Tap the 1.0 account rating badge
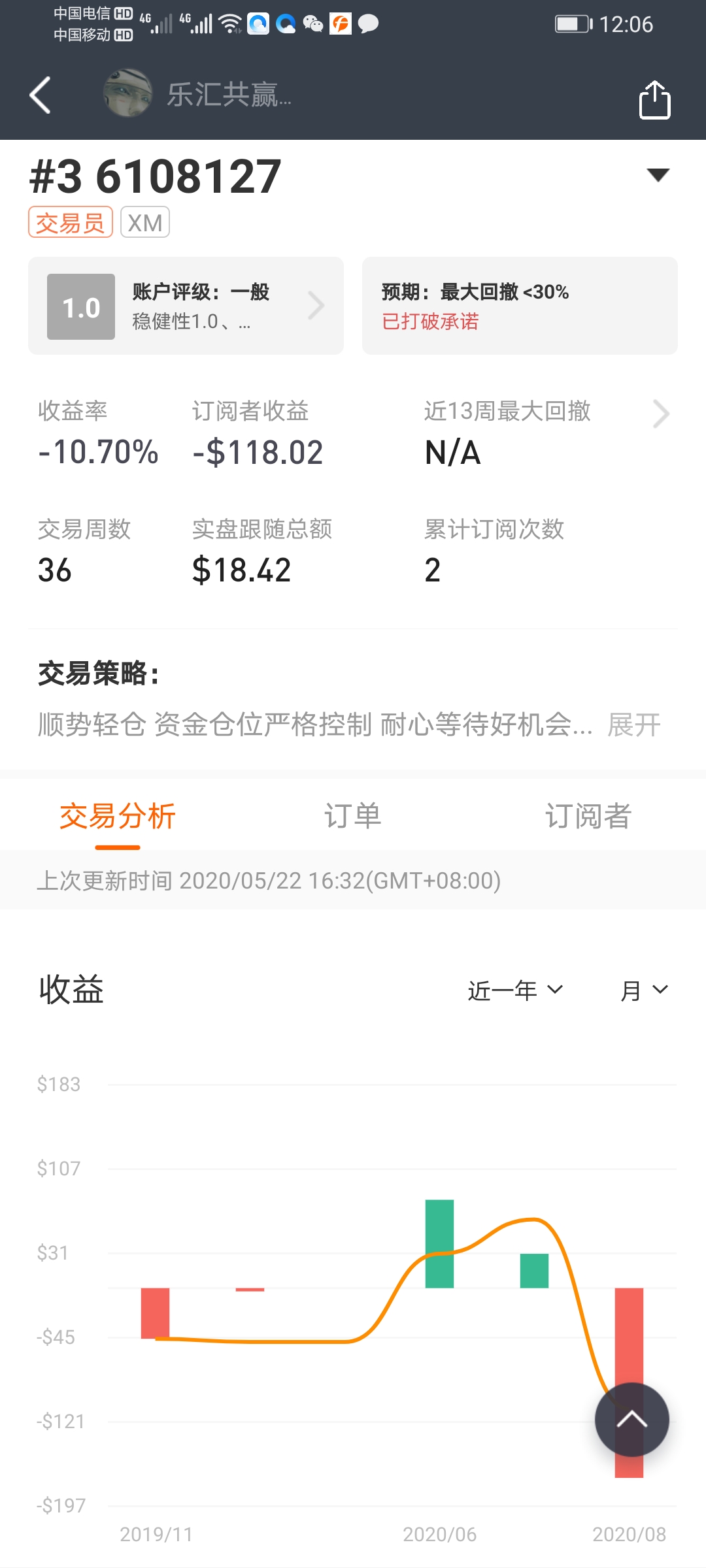706x1568 pixels. click(81, 306)
